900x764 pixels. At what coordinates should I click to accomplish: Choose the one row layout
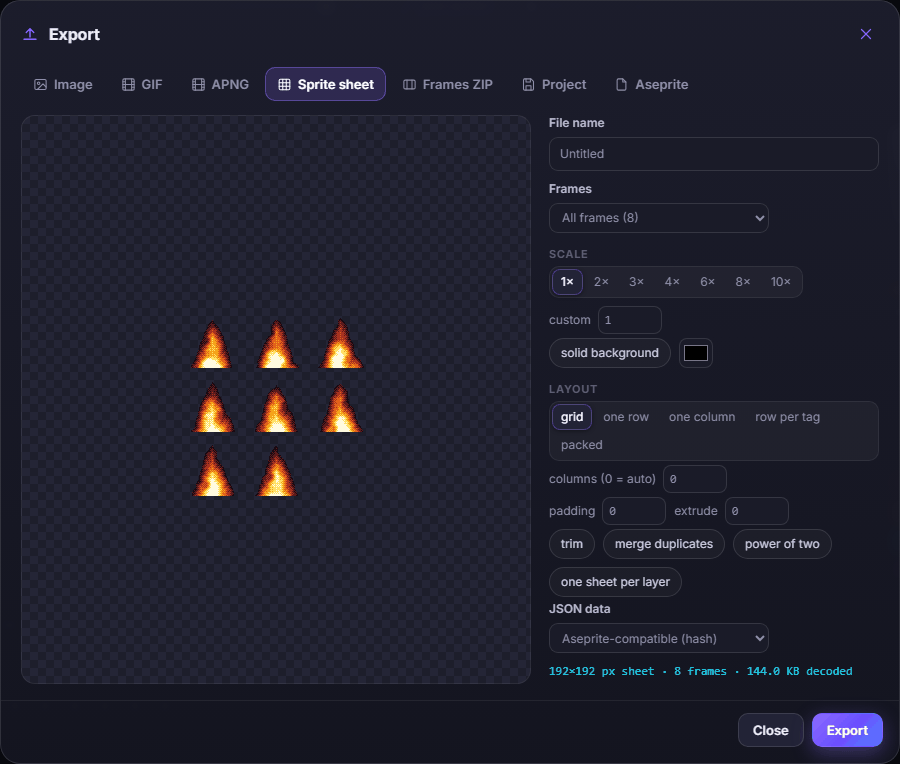coord(626,417)
